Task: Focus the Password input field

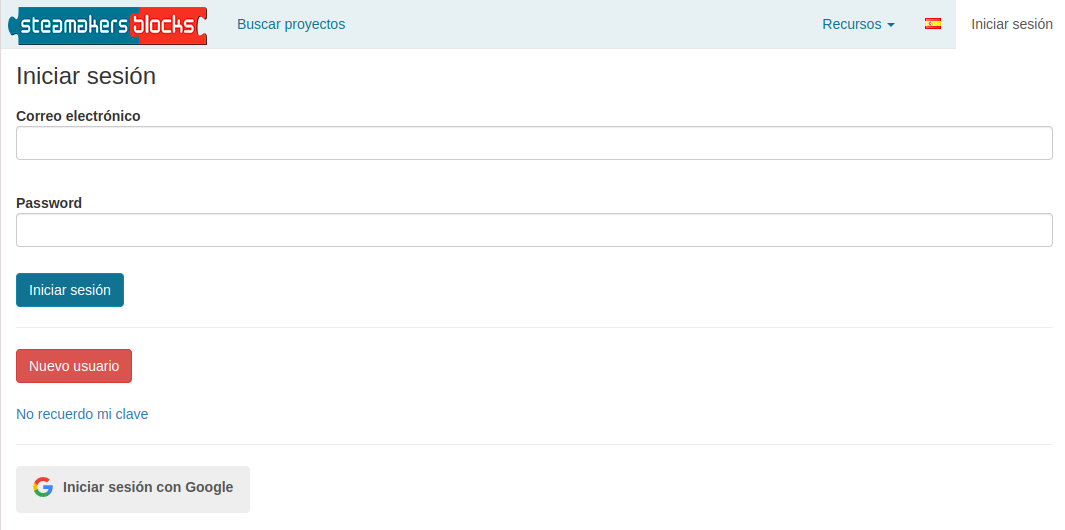Action: pos(534,230)
